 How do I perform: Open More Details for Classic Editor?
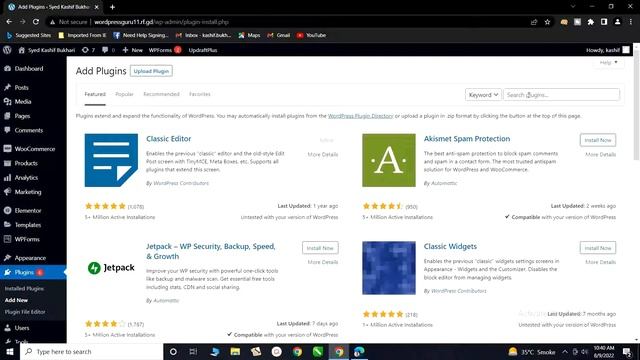pyautogui.click(x=322, y=155)
